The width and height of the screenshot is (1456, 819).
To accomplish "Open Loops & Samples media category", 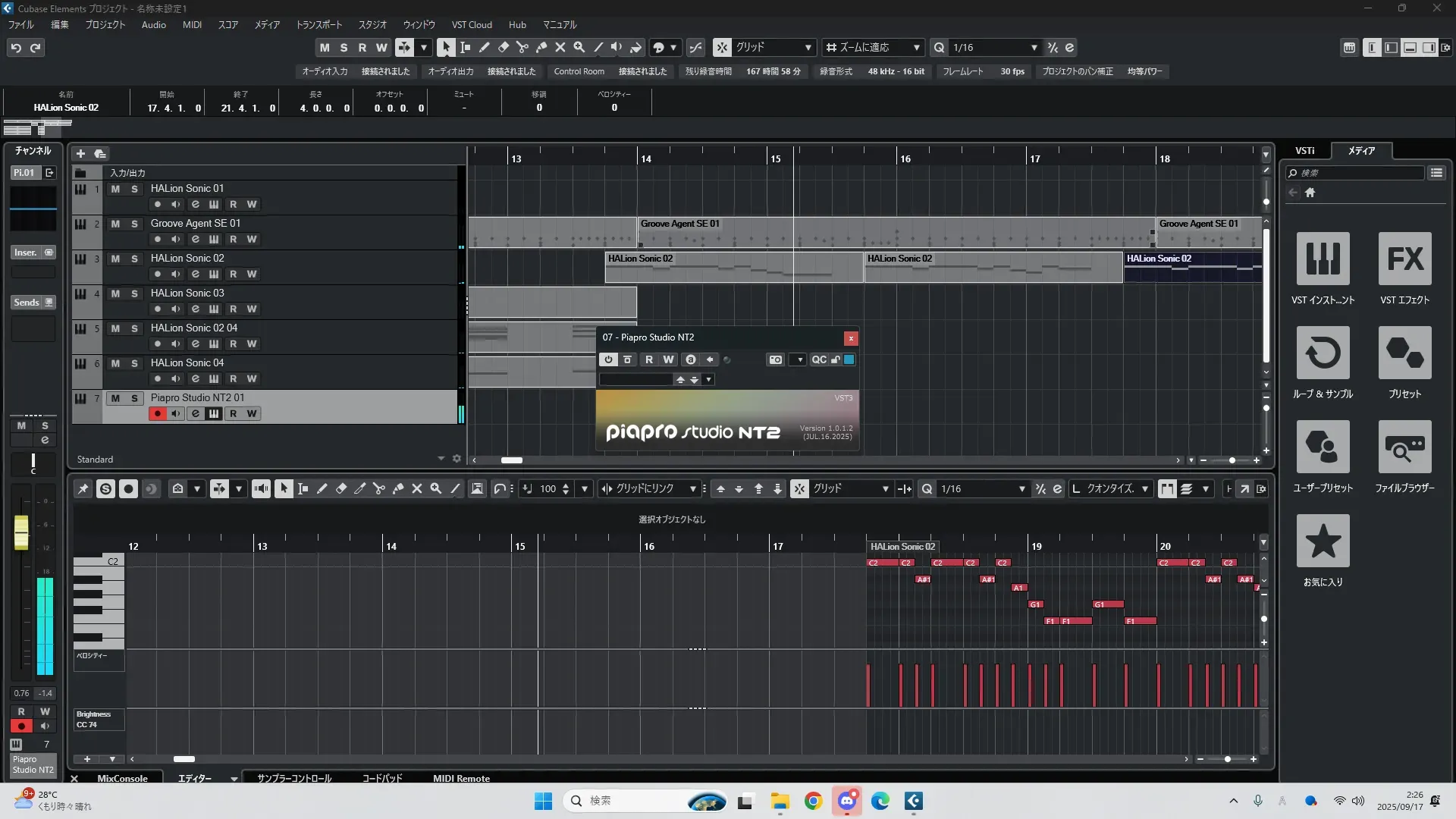I will point(1323,353).
